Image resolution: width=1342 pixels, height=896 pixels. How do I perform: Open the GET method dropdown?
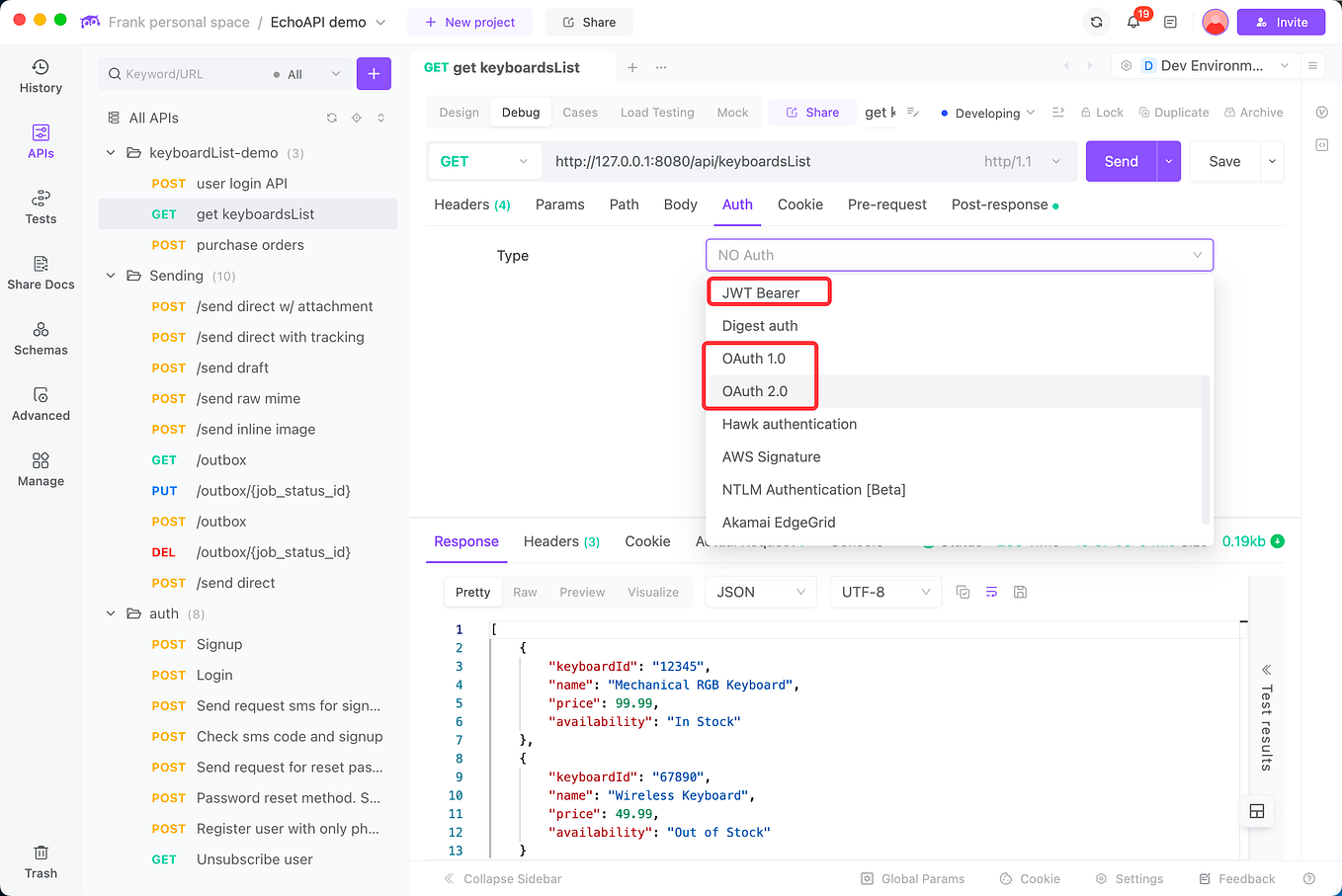[x=483, y=159]
